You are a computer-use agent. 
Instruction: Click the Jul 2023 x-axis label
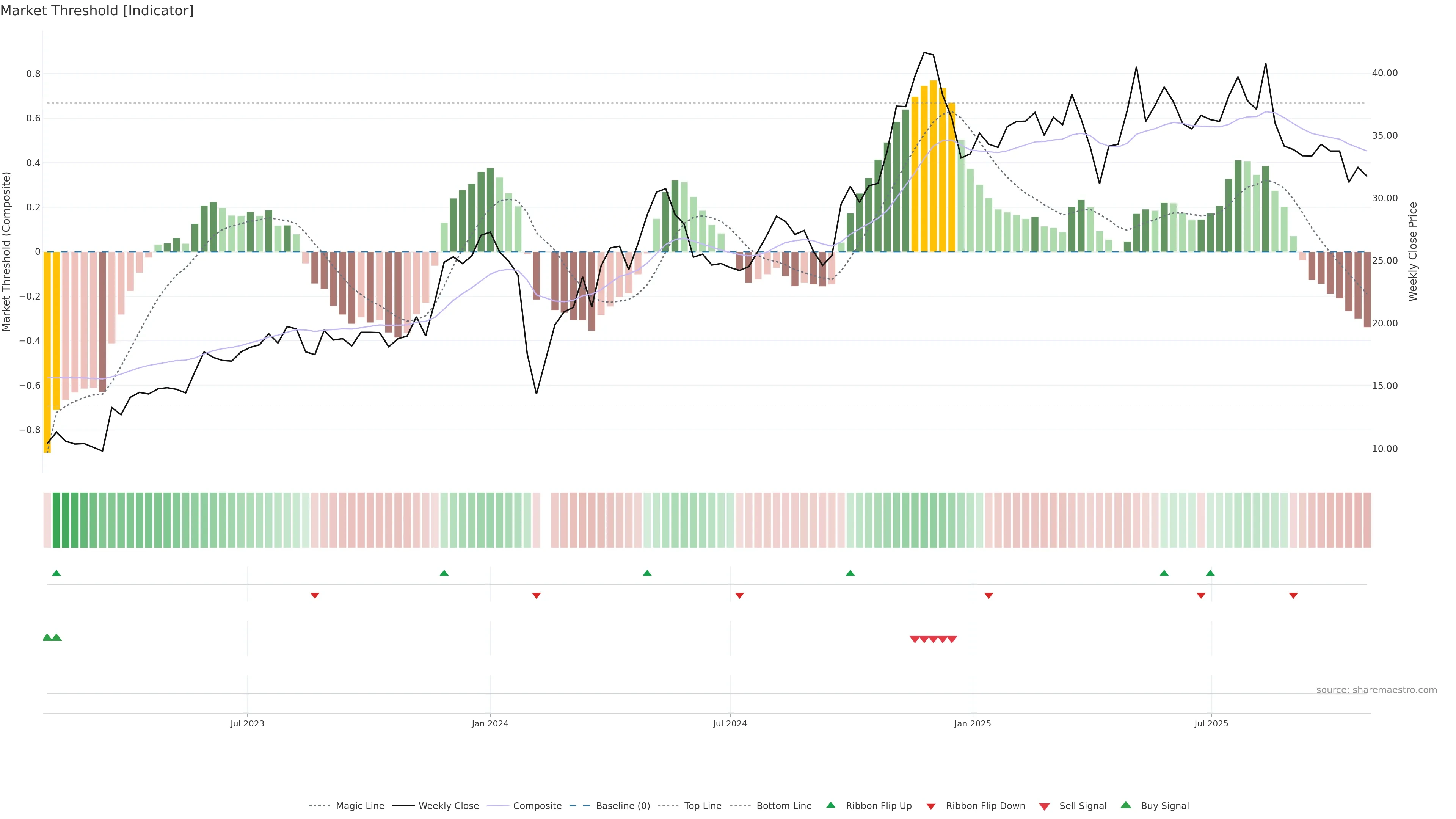point(247,723)
